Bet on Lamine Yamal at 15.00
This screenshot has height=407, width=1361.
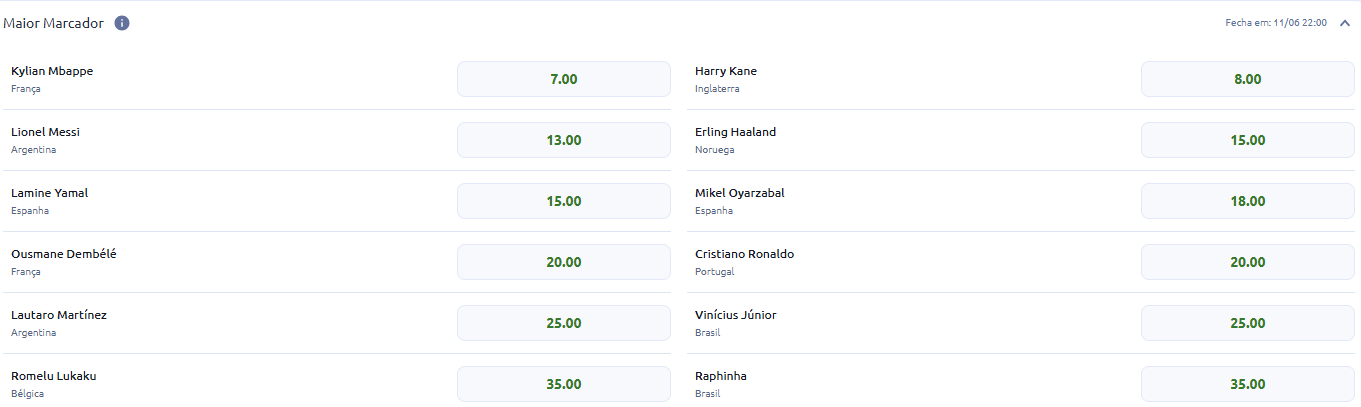point(564,201)
